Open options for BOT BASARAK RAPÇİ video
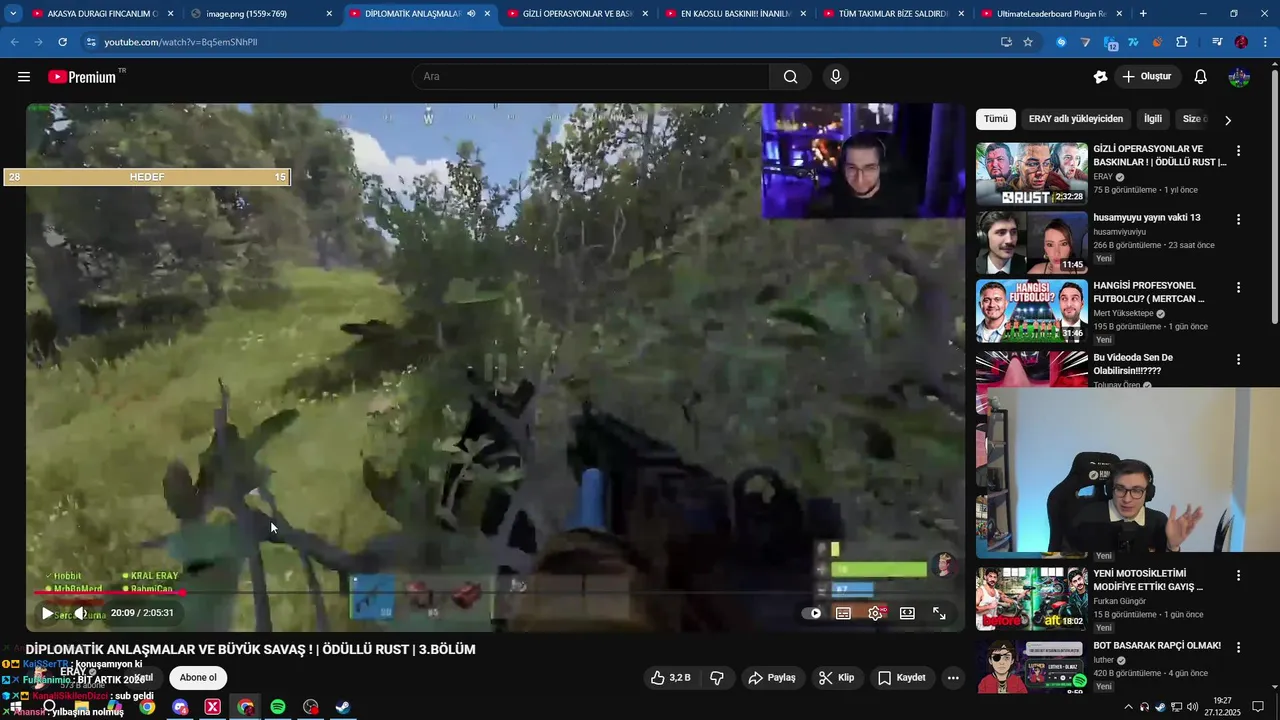Screen dimensions: 1280x720 (1238, 647)
